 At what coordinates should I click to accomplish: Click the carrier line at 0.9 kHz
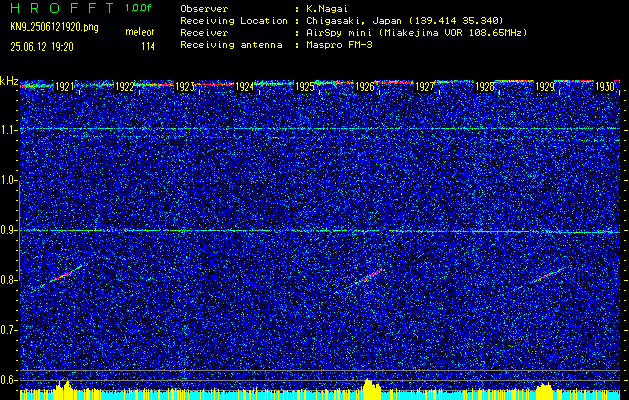(320, 231)
